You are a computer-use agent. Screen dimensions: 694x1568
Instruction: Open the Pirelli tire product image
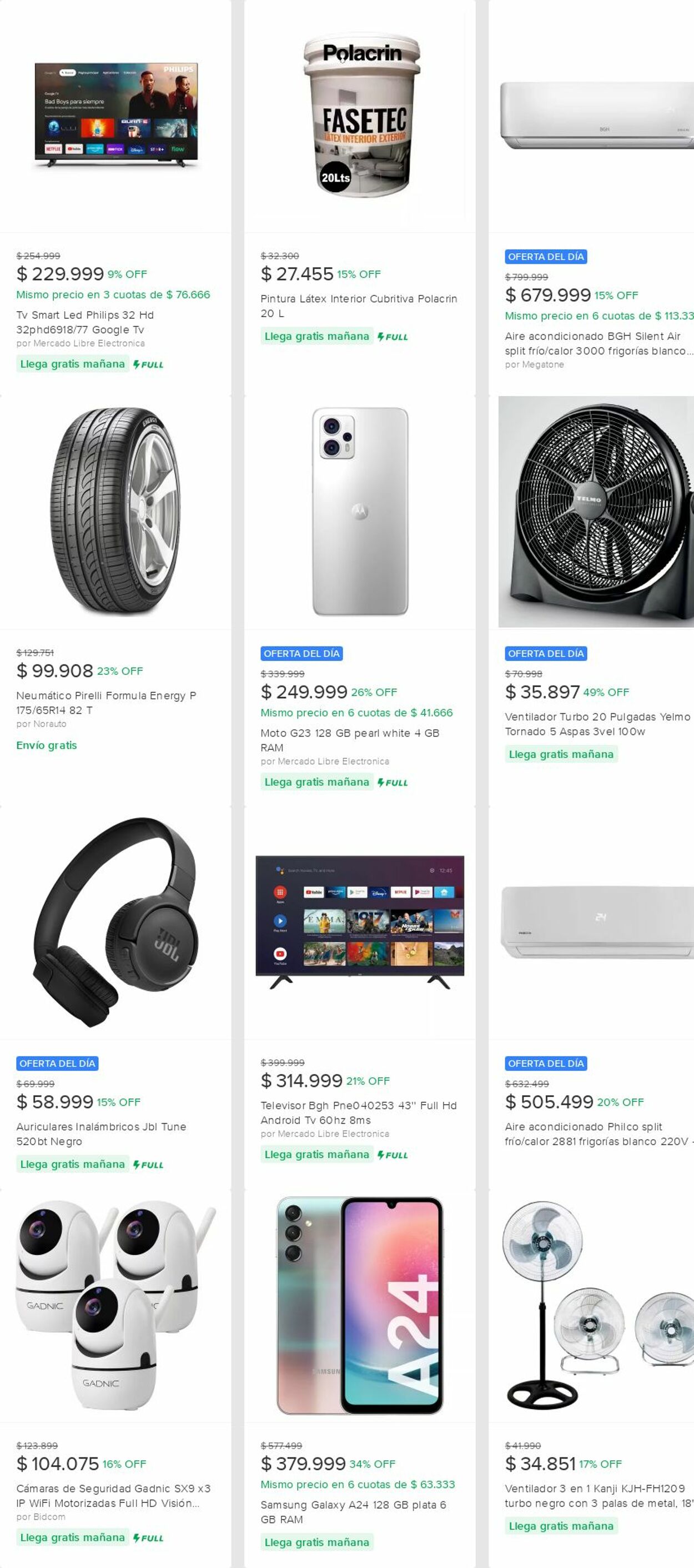click(x=115, y=512)
